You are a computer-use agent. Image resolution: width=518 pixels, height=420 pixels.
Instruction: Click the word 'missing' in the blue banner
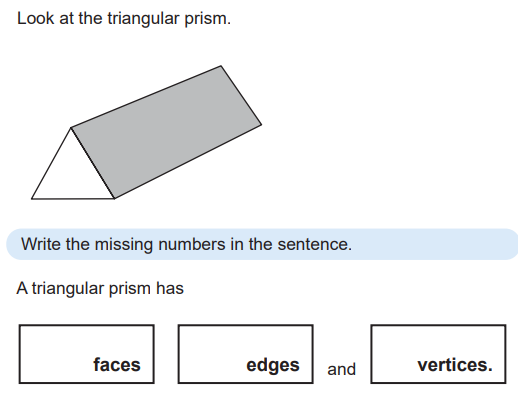coord(124,245)
